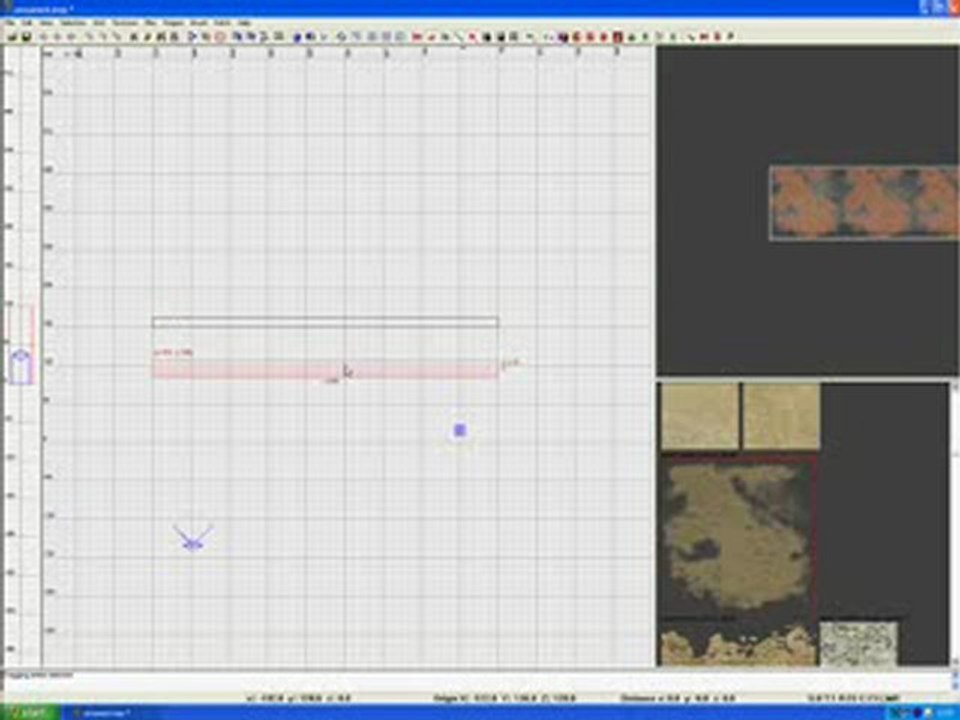This screenshot has height=720, width=960.
Task: Pick the first beige texture thumbnail
Action: (x=700, y=416)
